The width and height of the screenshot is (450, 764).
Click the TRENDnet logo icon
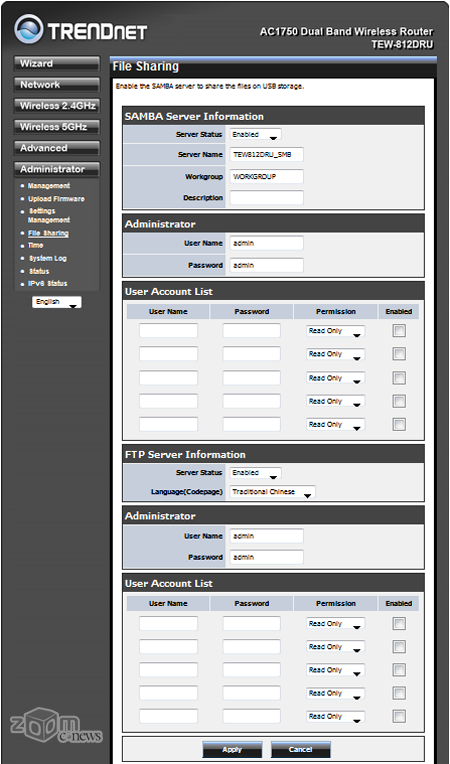point(29,29)
